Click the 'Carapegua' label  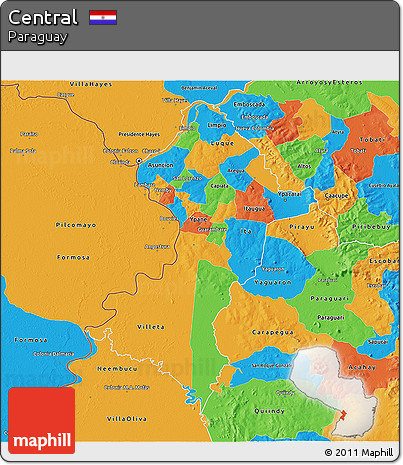273,332
